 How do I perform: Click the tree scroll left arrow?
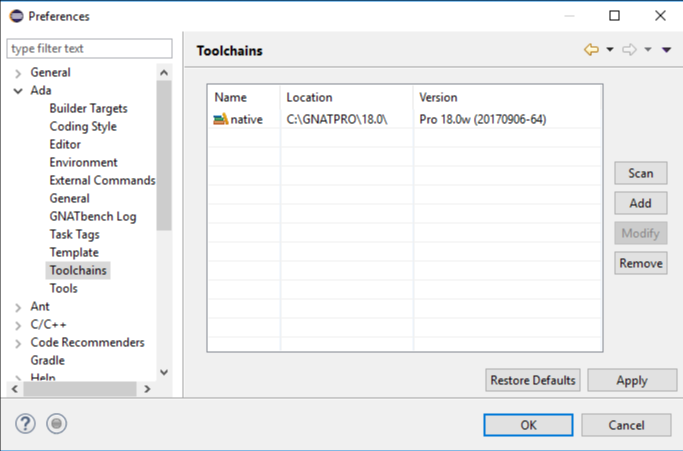[x=15, y=389]
